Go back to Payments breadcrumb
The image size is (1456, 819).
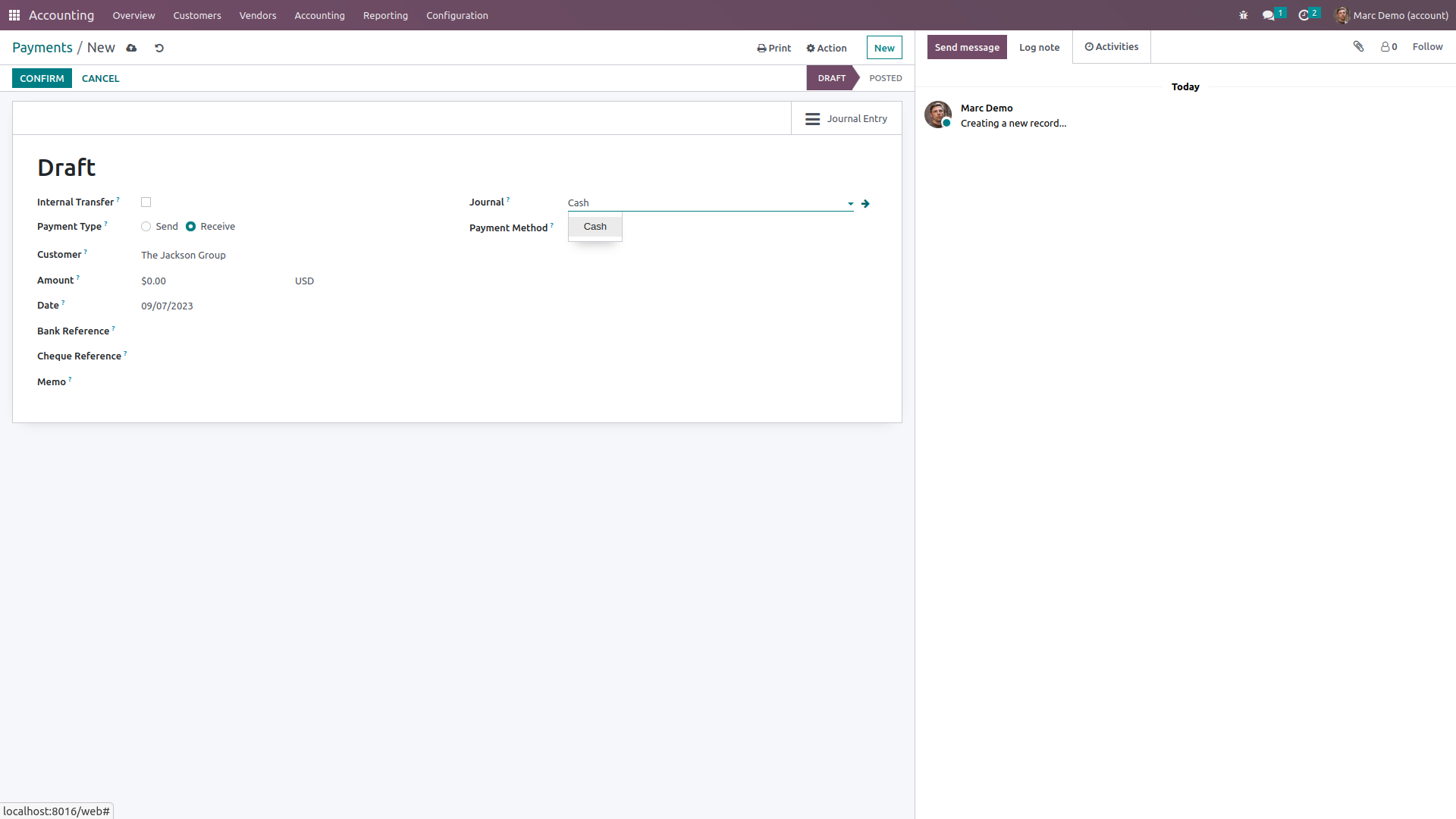42,48
